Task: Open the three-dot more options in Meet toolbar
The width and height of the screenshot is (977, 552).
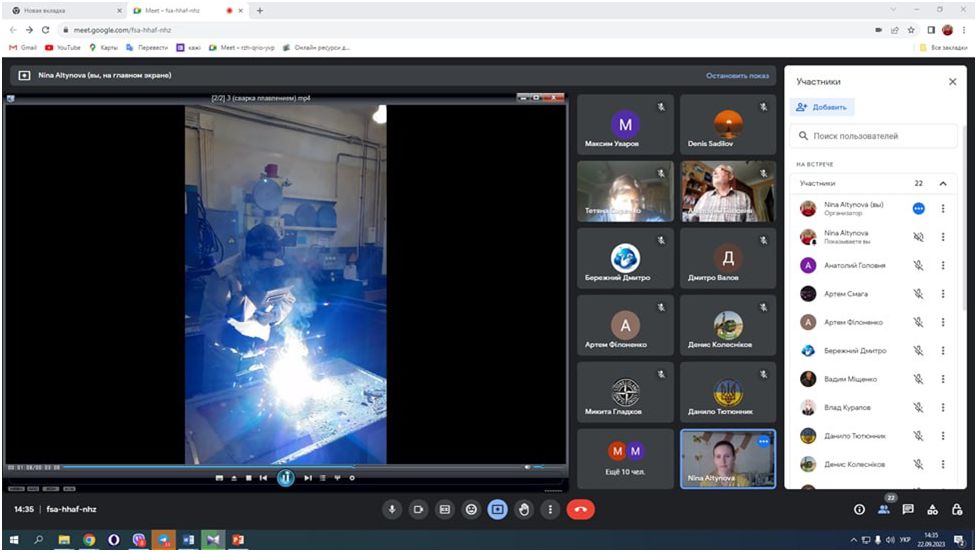Action: [550, 510]
